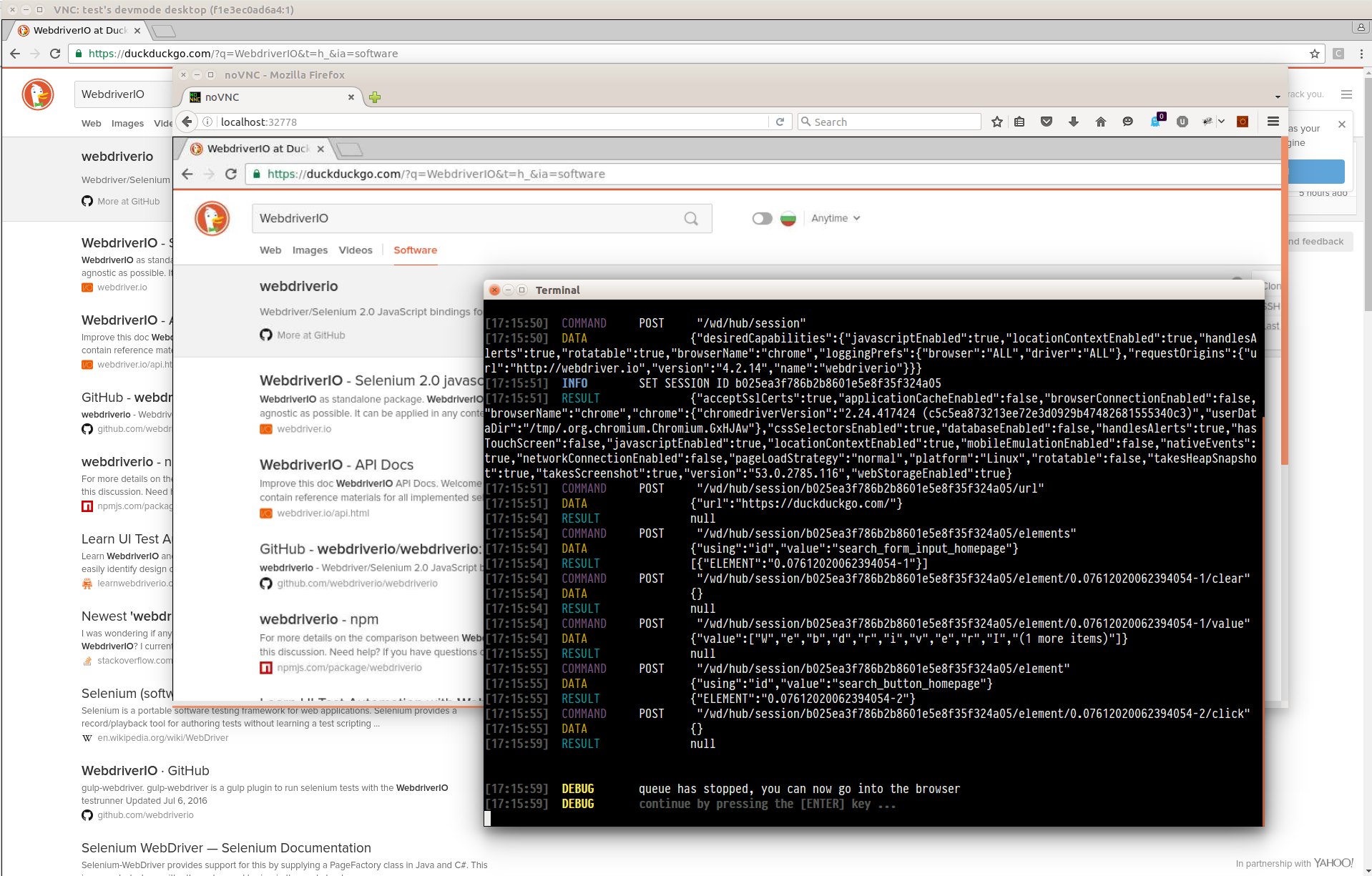Reload inner Chrome page in noVNC
This screenshot has height=876, width=1372.
231,174
